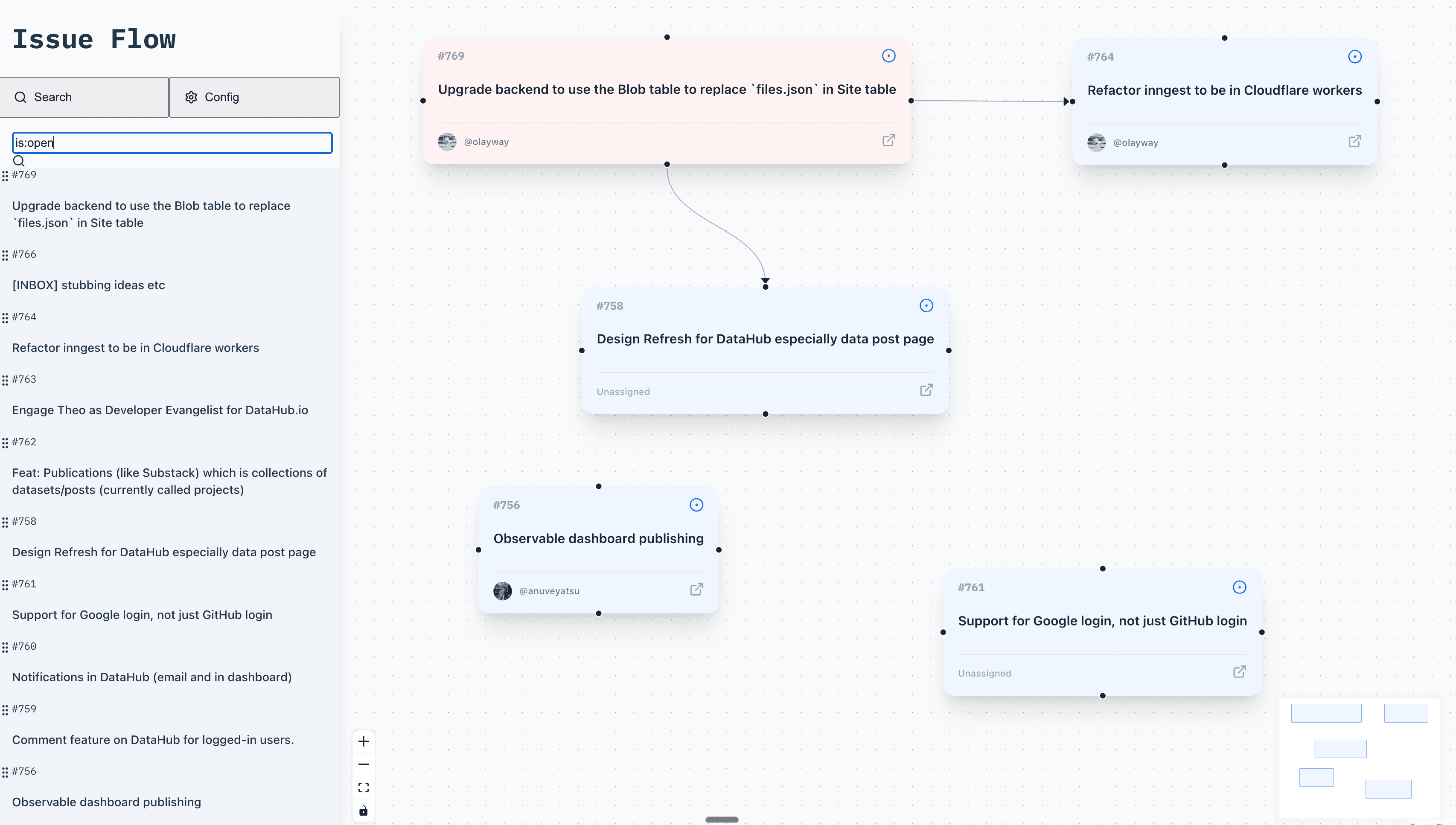Switch to the Search tab
The height and width of the screenshot is (825, 1456).
coord(84,97)
